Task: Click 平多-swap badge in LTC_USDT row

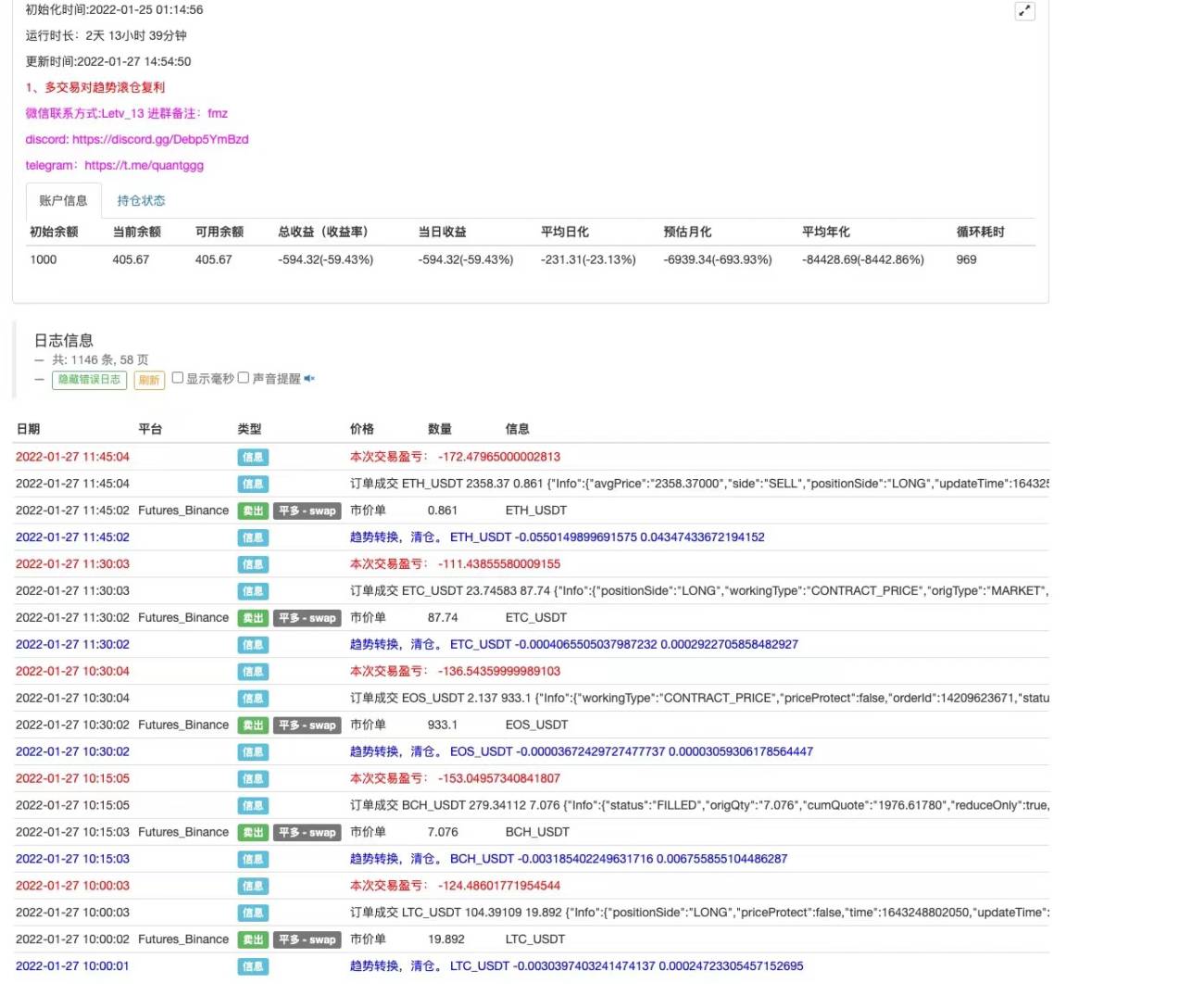Action: (x=307, y=940)
